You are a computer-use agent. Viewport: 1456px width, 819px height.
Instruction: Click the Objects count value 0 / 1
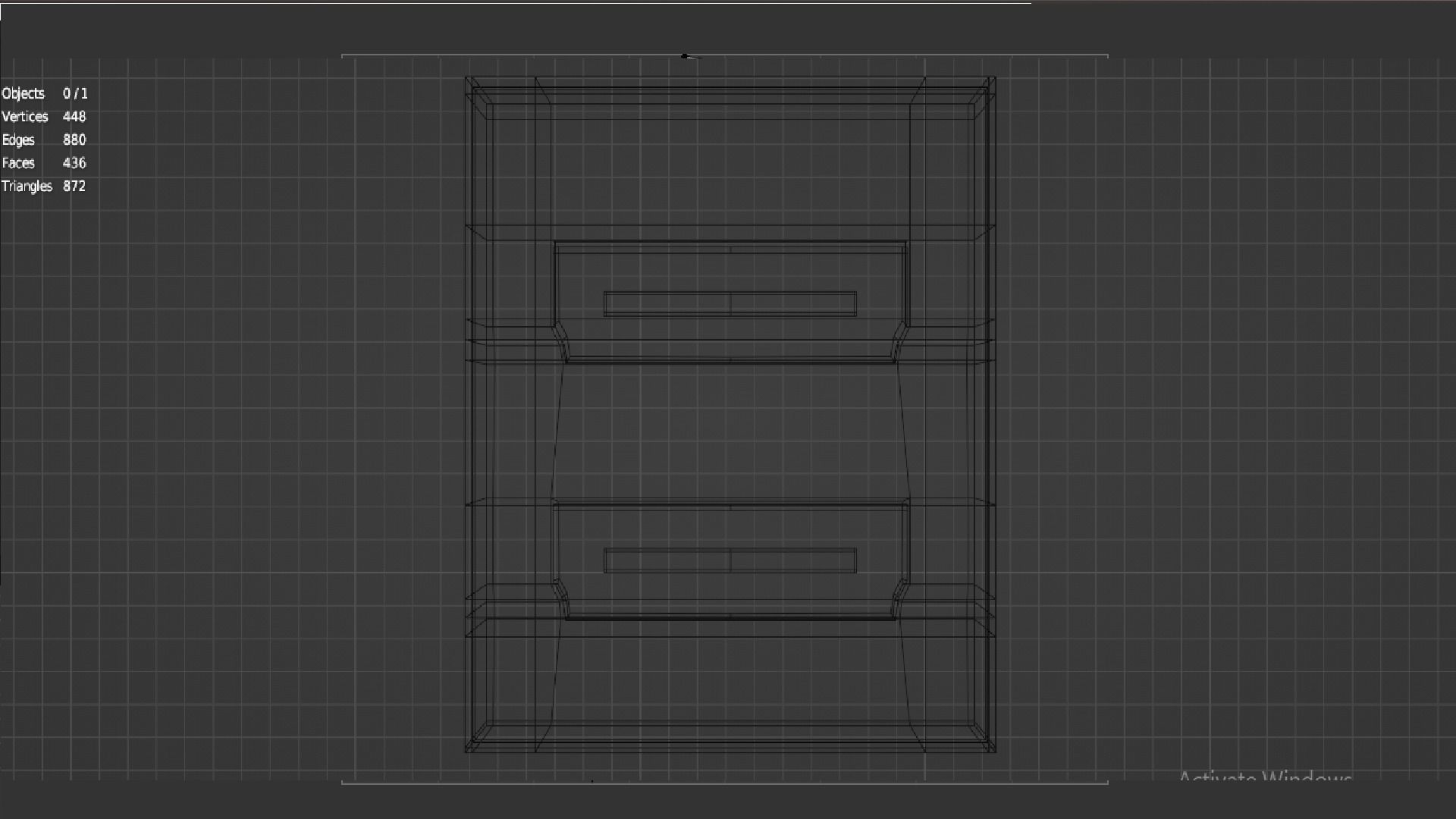point(75,93)
